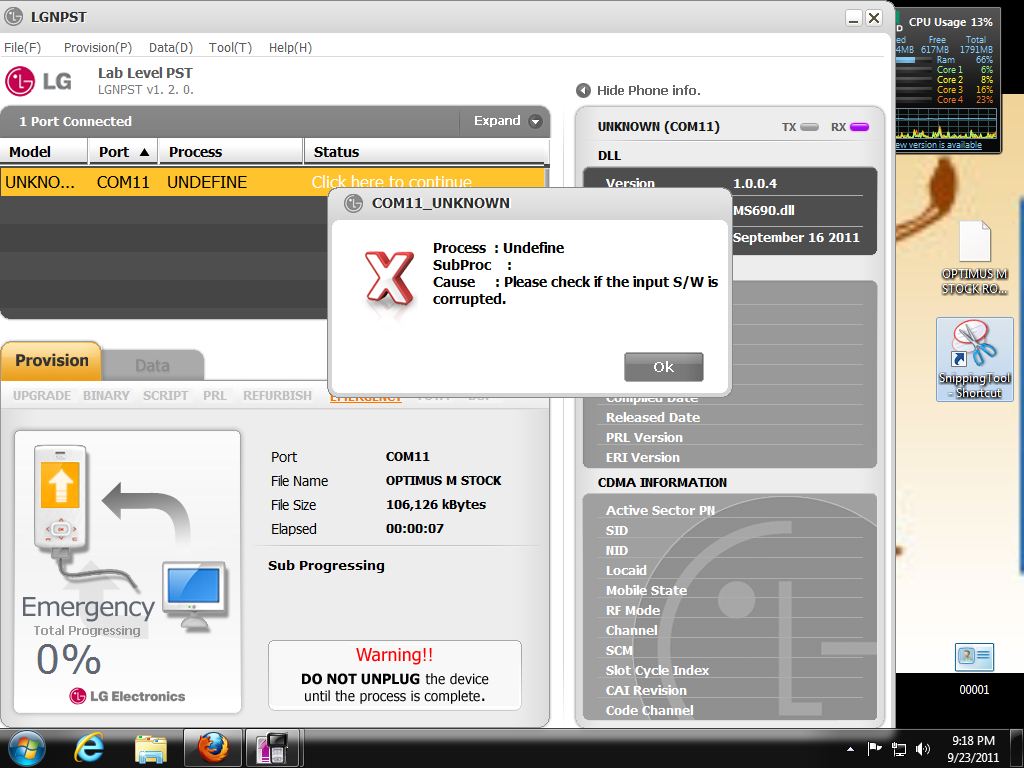Launch Internet Explorer from the taskbar
Viewport: 1024px width, 768px height.
click(x=90, y=748)
